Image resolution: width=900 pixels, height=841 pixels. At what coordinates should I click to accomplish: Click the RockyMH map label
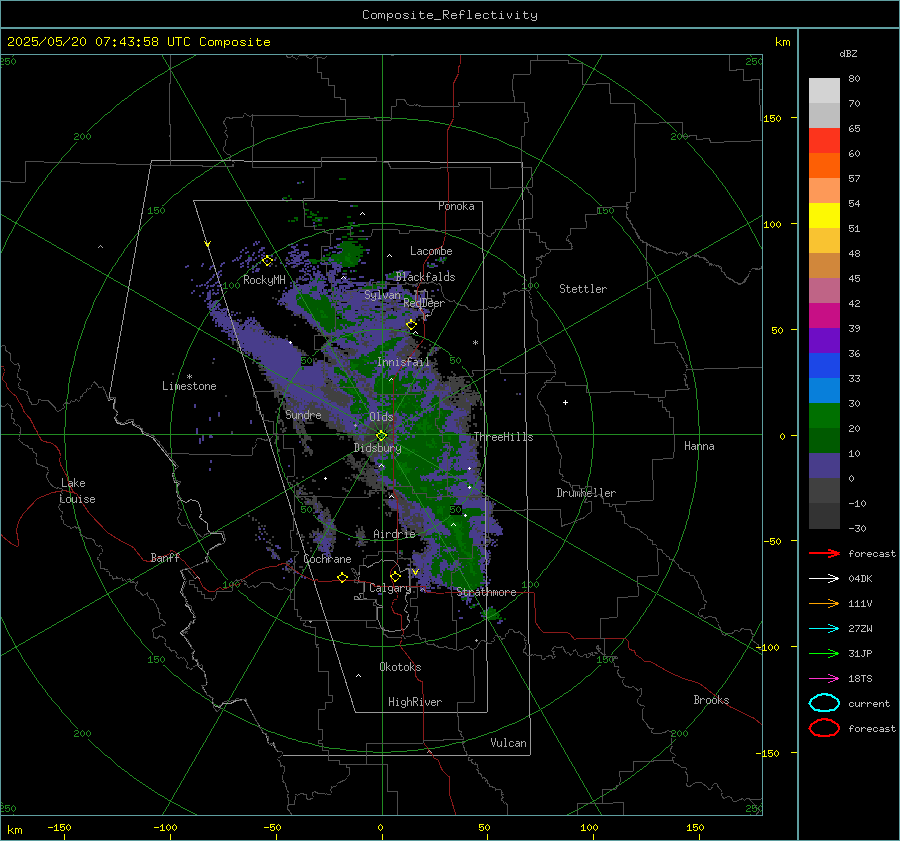tap(264, 280)
